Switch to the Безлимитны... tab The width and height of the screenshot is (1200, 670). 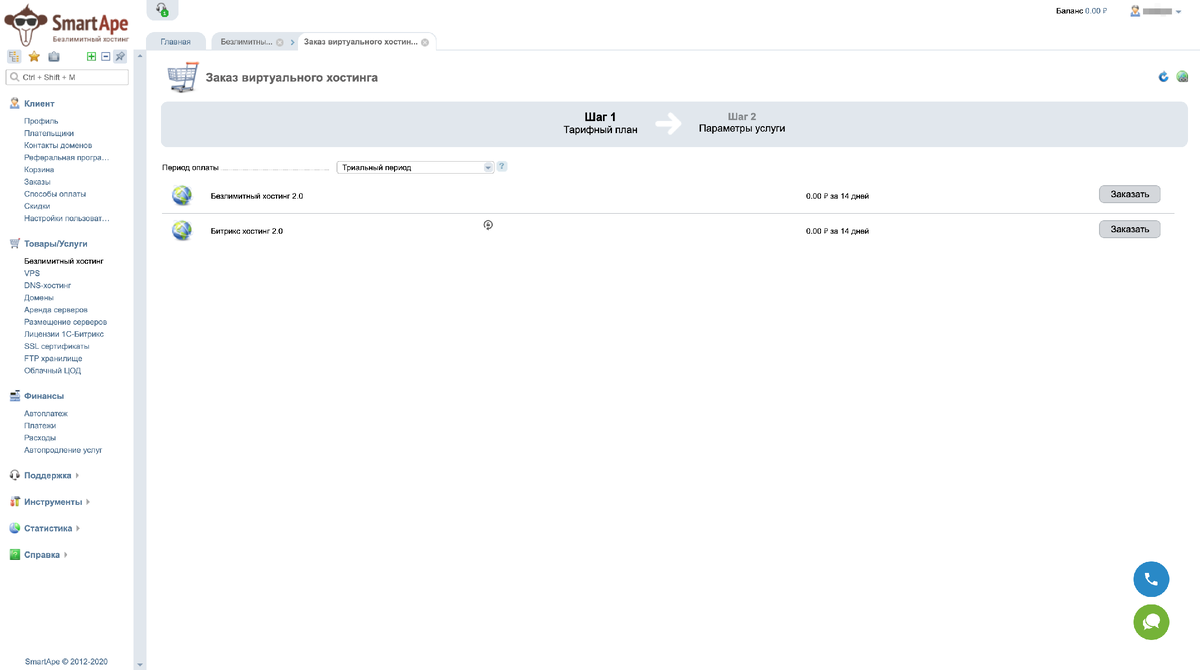(246, 42)
